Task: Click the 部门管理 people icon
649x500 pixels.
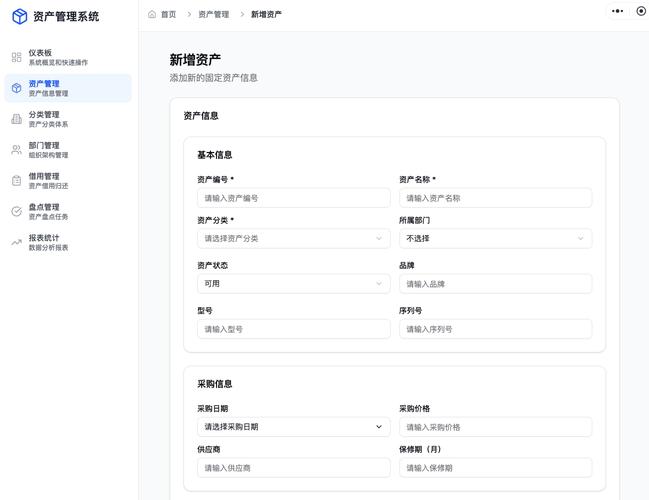Action: pos(16,150)
